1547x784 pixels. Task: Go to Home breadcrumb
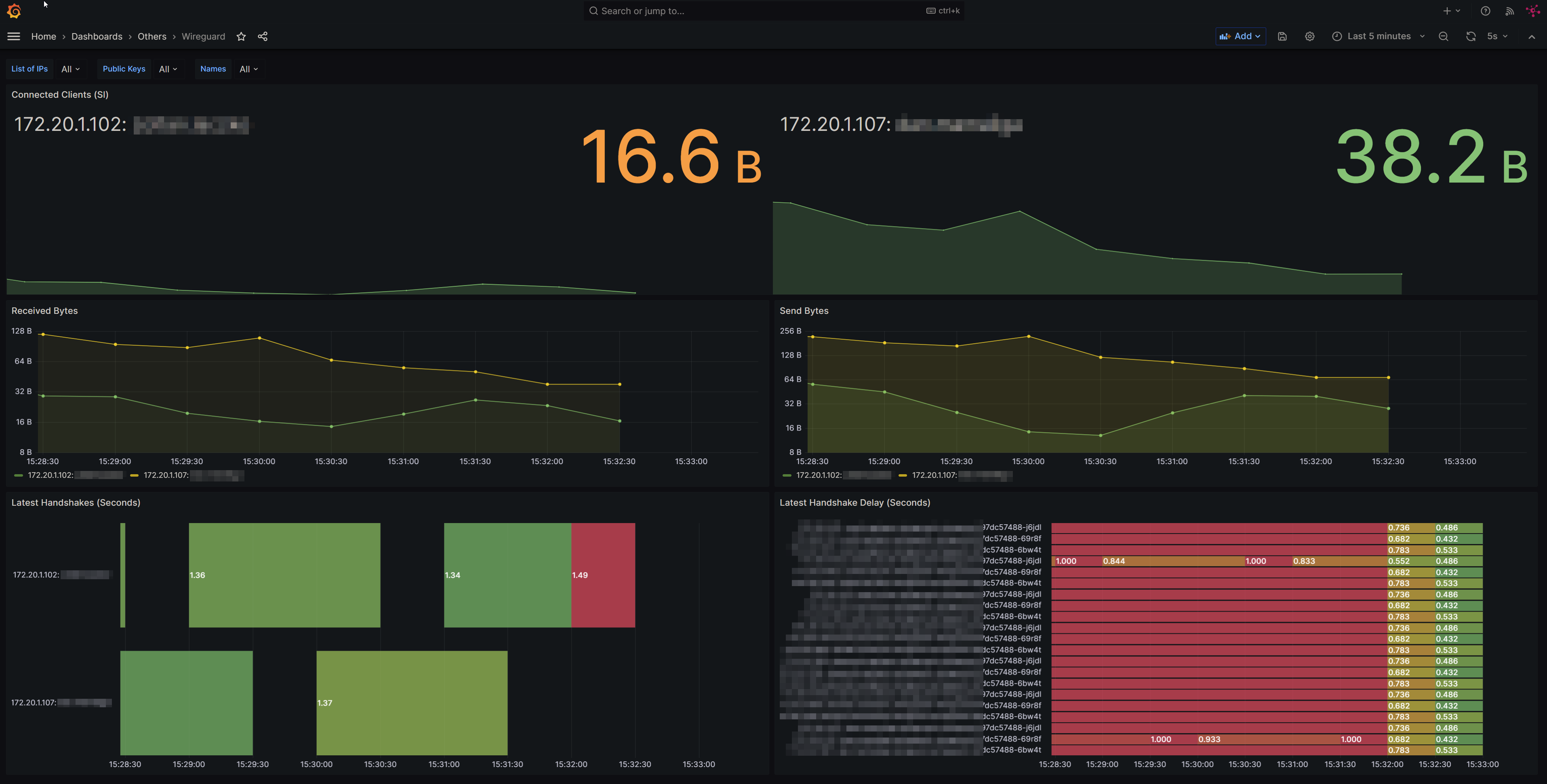(x=43, y=37)
